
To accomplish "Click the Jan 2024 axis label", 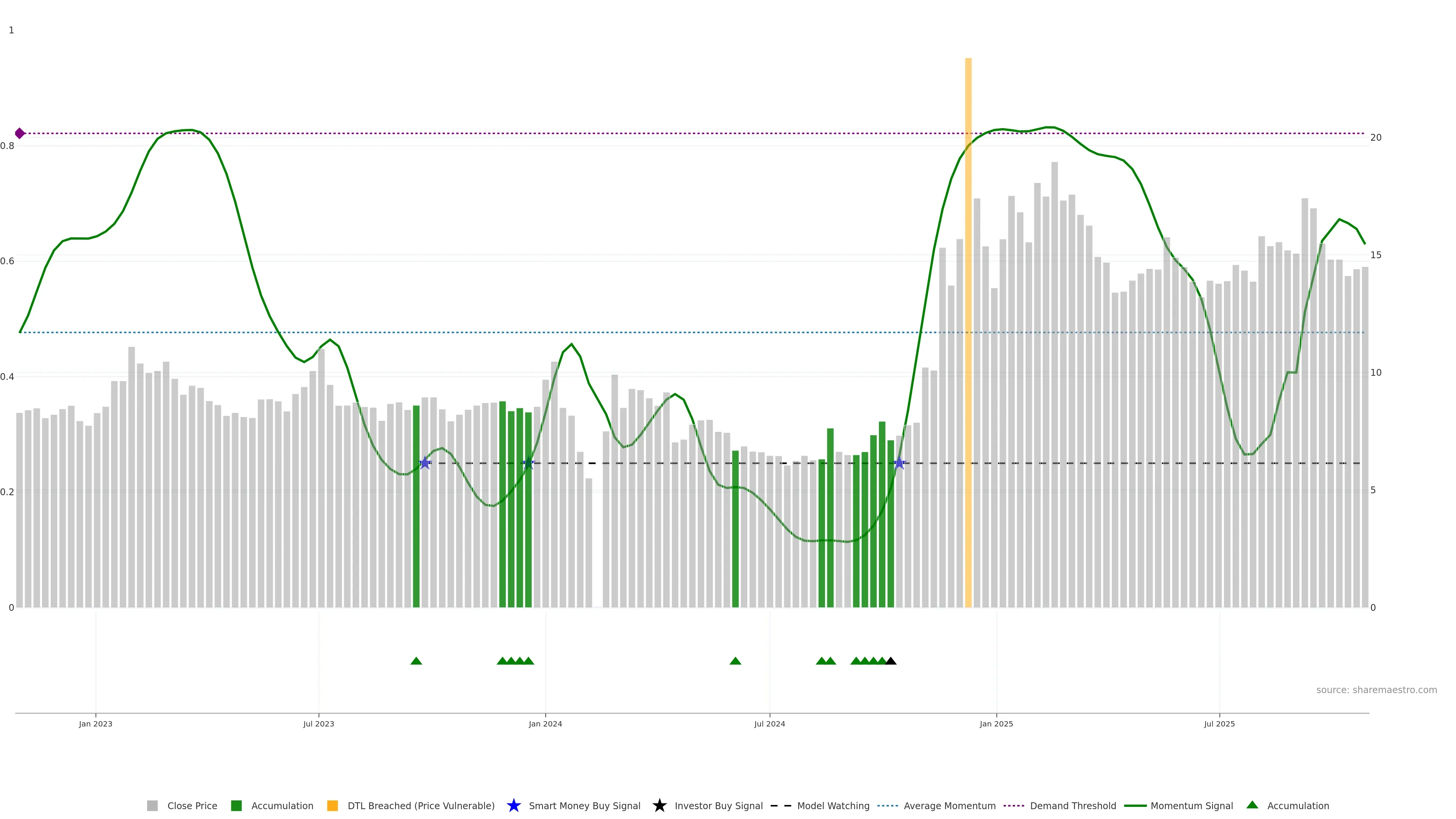I will point(545,724).
